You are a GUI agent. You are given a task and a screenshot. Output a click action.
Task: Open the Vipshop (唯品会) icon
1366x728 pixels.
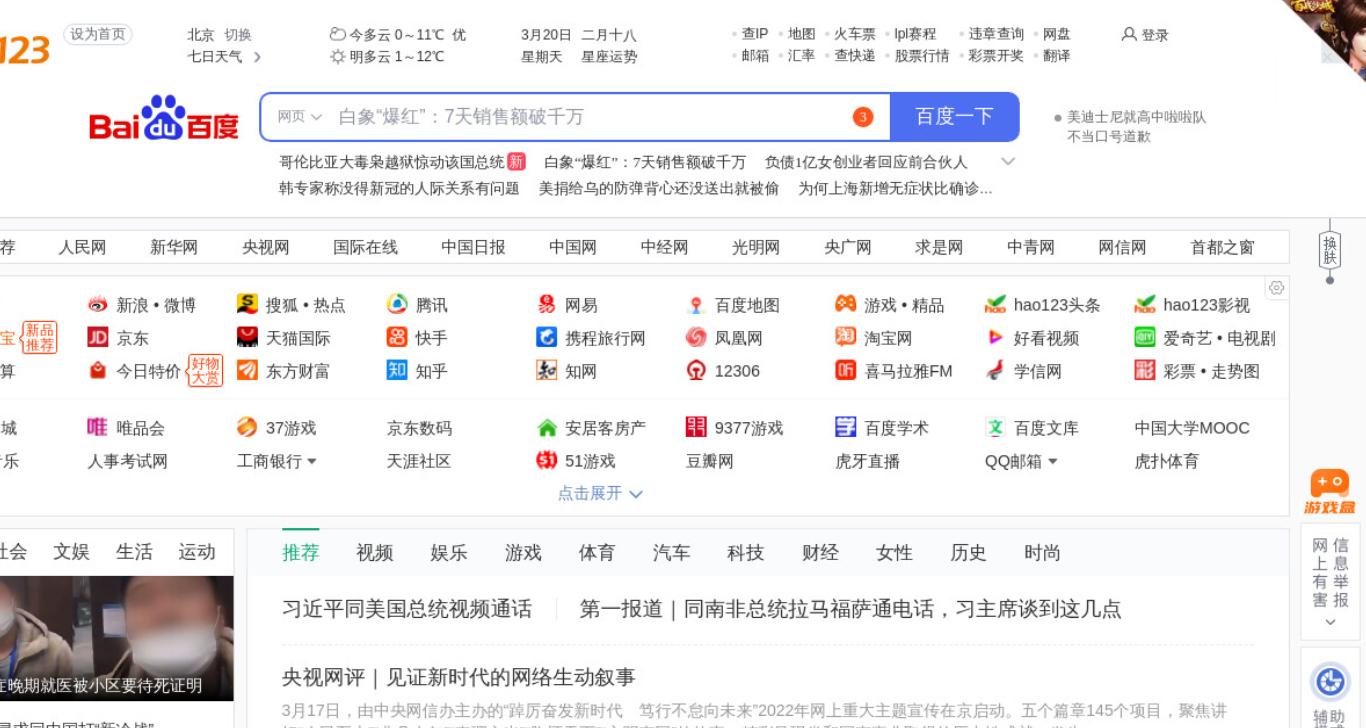pos(97,428)
